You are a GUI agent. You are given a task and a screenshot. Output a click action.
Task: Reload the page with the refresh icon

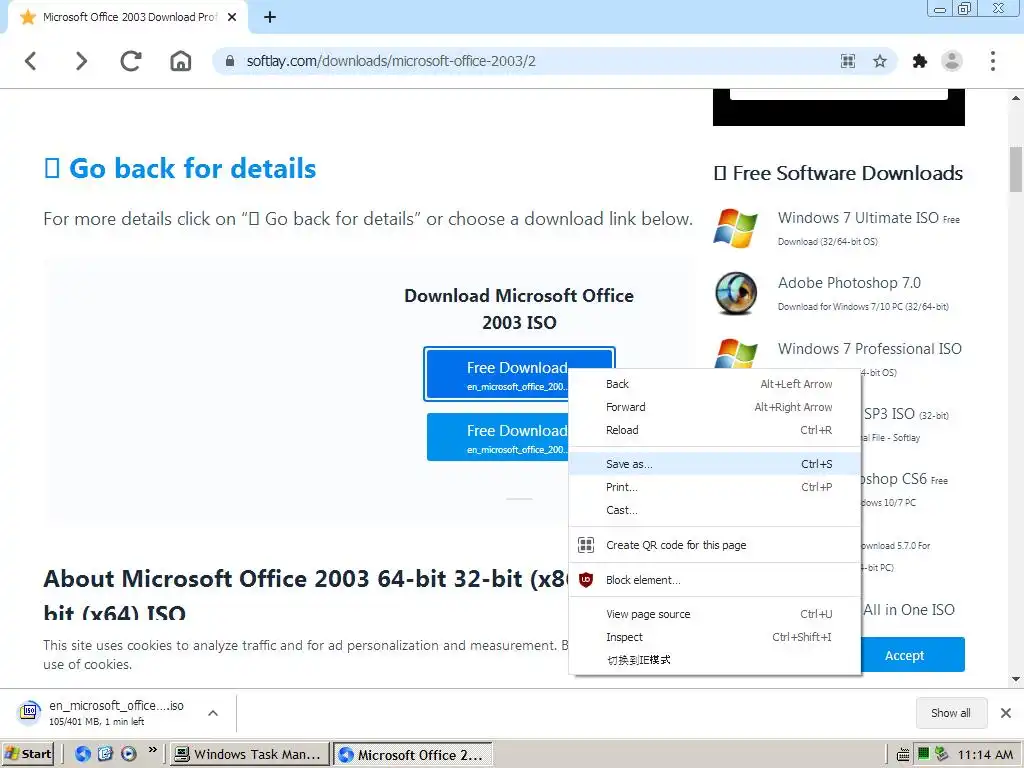tap(131, 61)
